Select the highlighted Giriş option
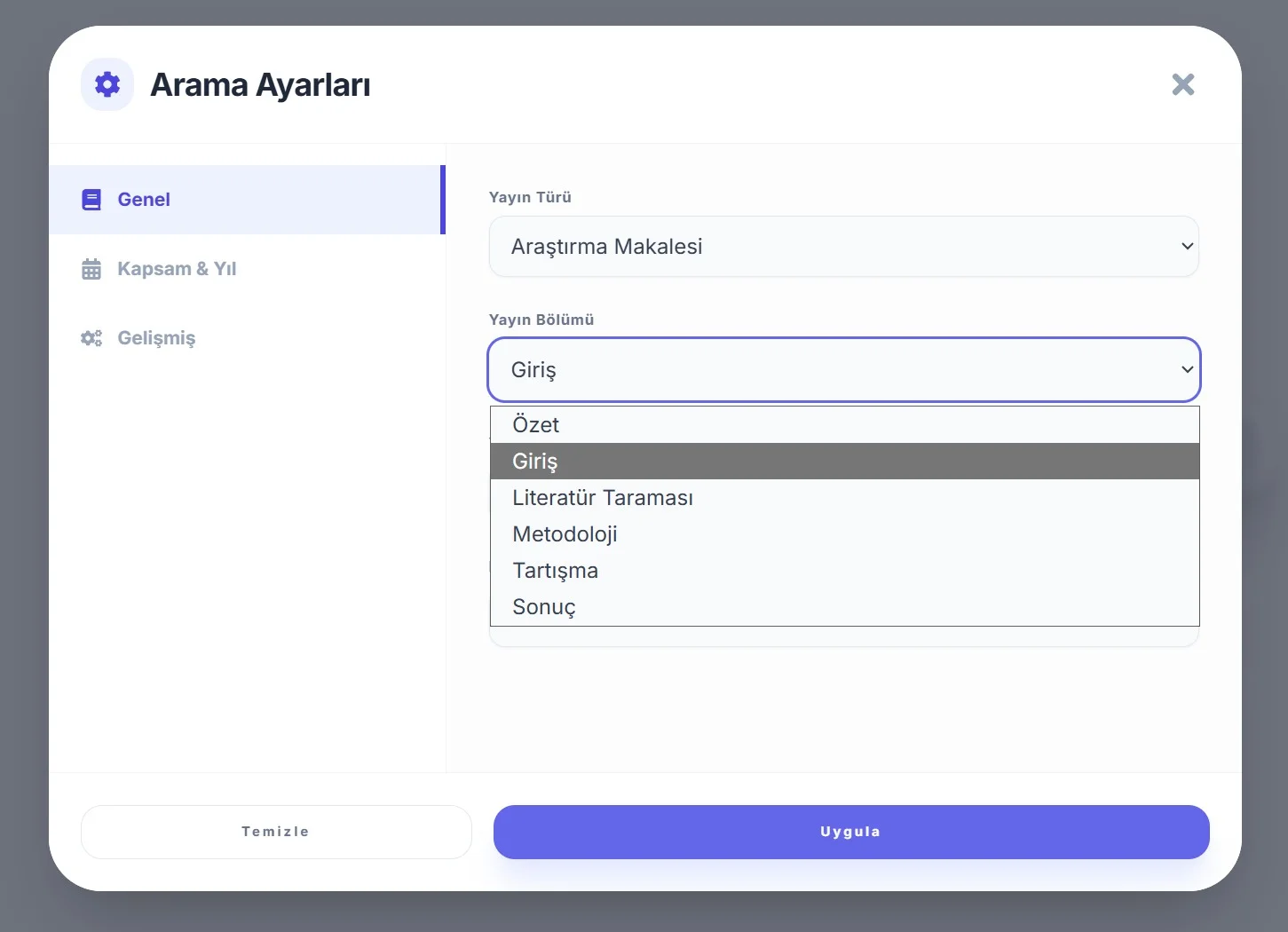1288x932 pixels. click(845, 462)
